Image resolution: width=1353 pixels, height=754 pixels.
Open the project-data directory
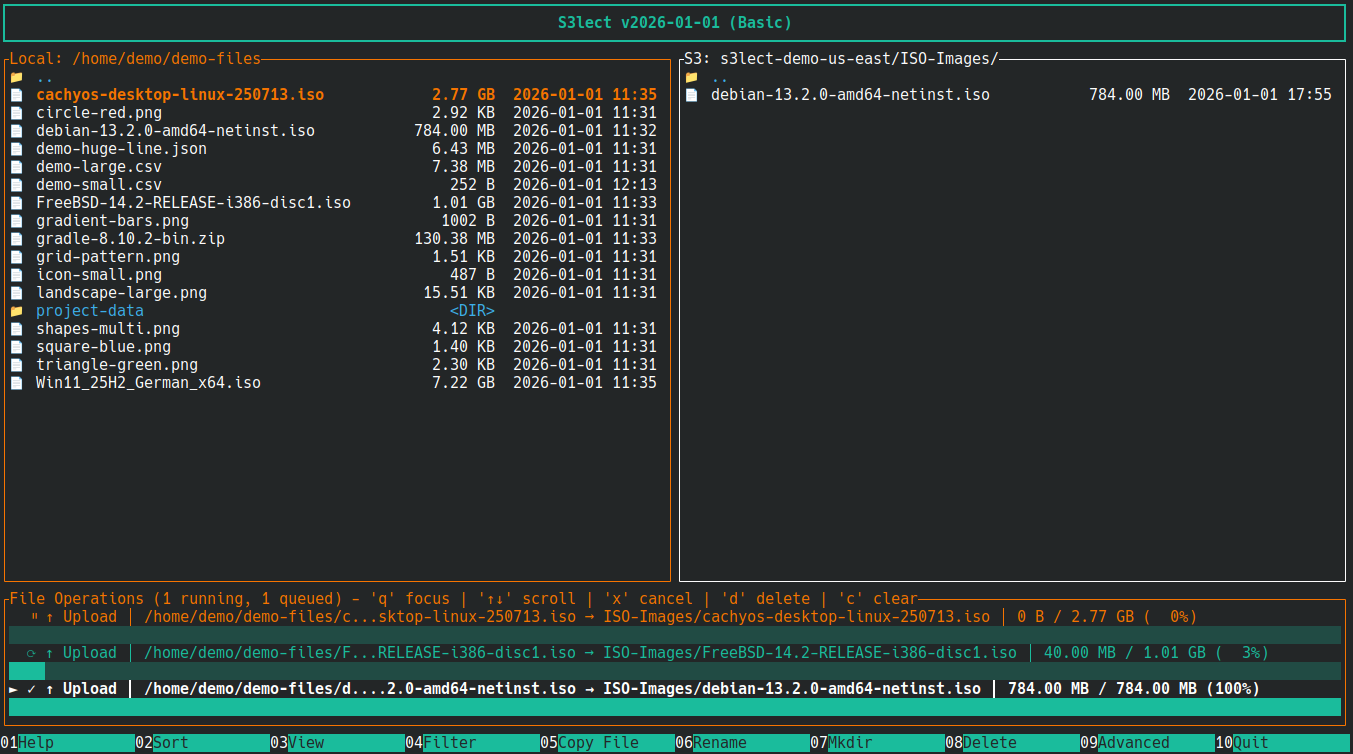89,310
